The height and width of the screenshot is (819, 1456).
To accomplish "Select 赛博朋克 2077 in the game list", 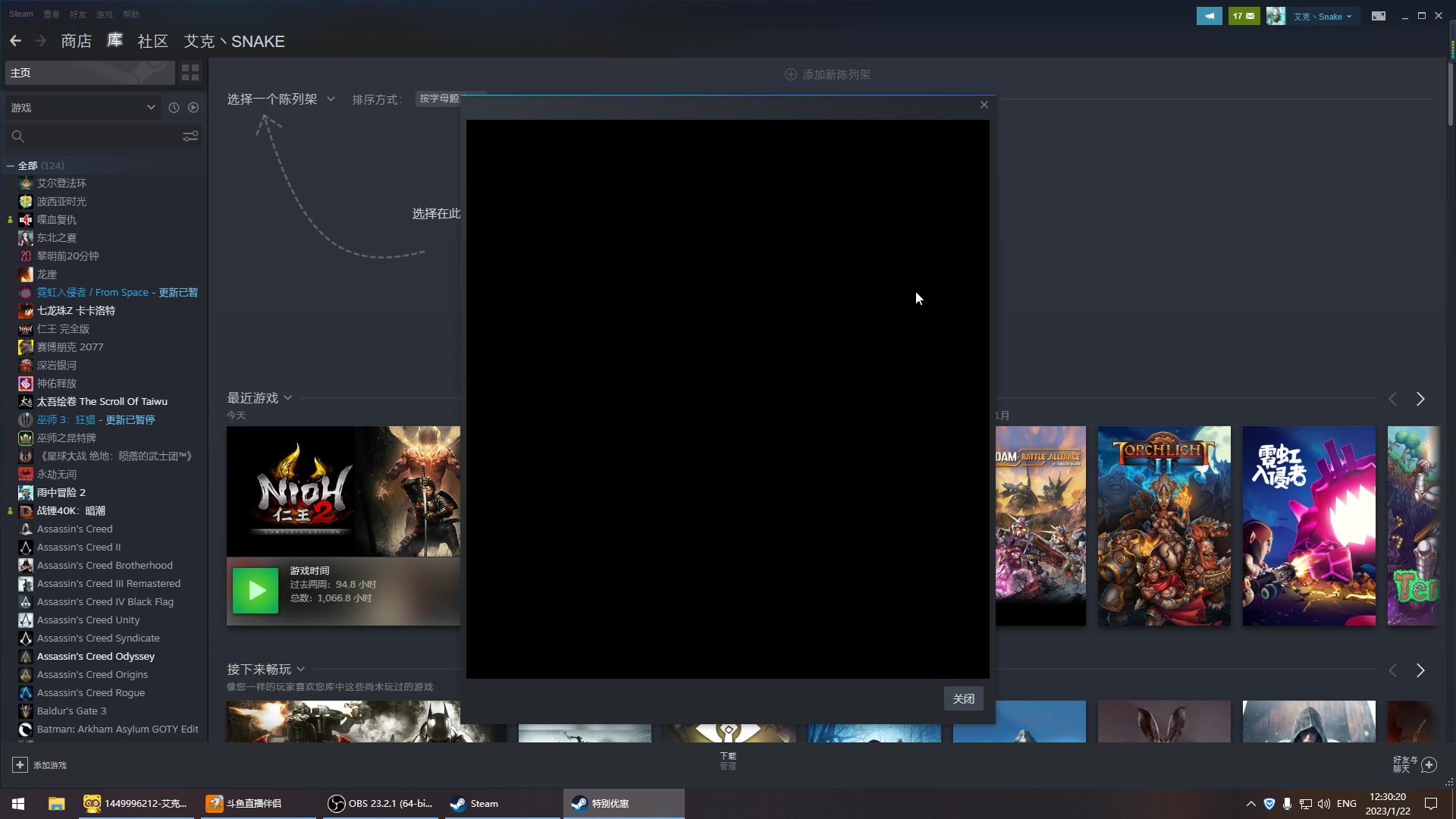I will [70, 347].
